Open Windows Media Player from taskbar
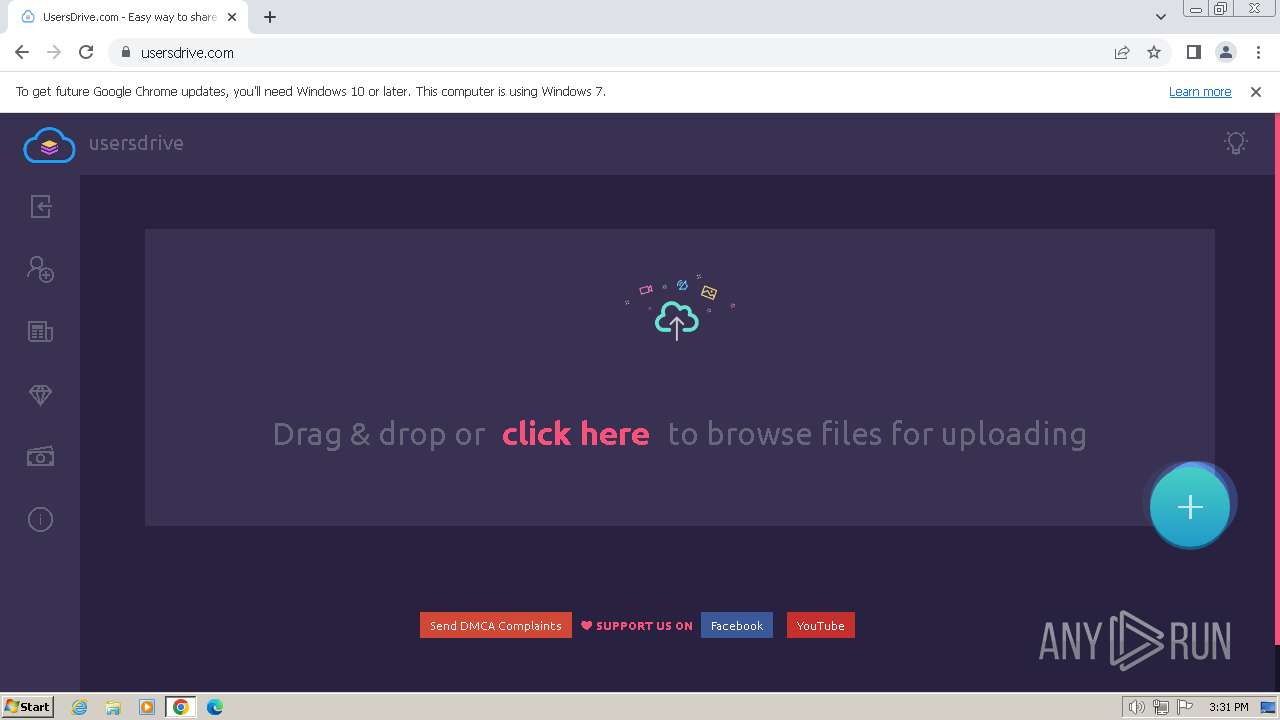The height and width of the screenshot is (720, 1280). [x=147, y=707]
